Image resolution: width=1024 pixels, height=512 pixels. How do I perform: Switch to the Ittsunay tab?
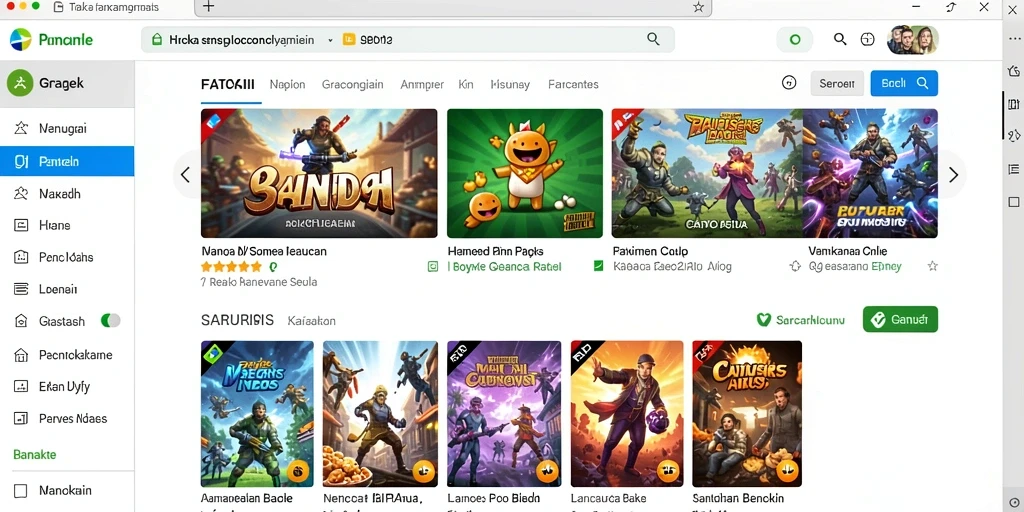tap(509, 84)
